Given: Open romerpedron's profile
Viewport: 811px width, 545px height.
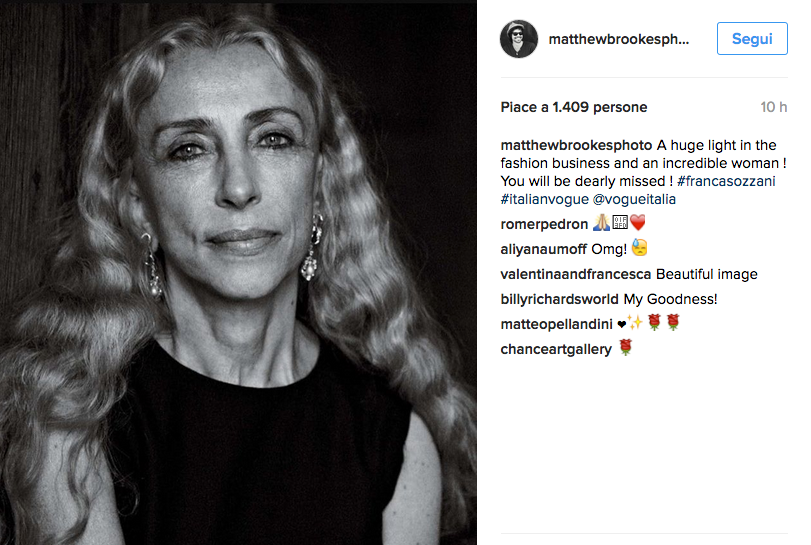Looking at the screenshot, I should [x=544, y=224].
